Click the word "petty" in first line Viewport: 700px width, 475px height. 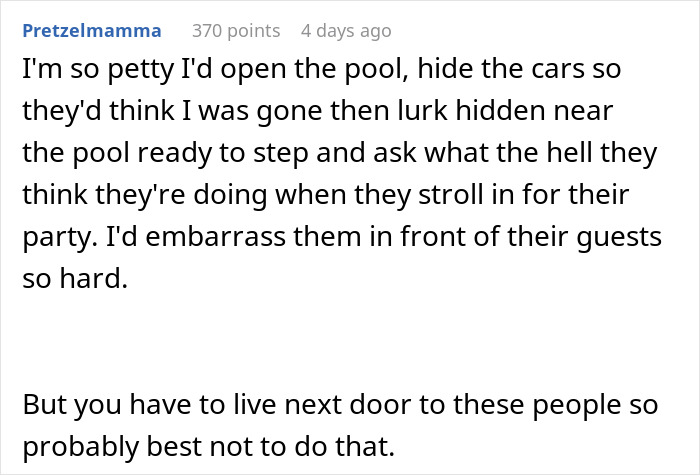click(141, 70)
